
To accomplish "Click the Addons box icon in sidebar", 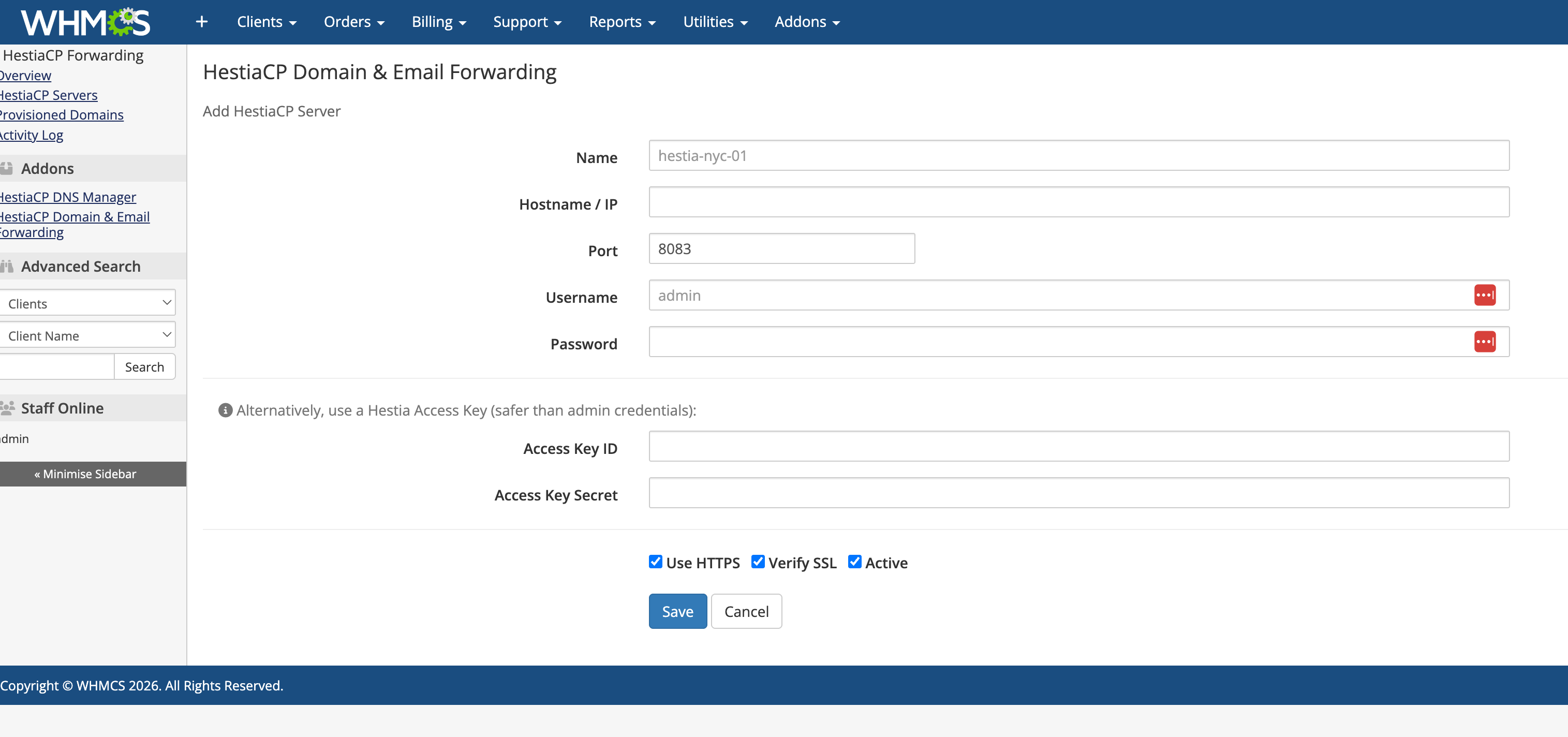I will 7,169.
